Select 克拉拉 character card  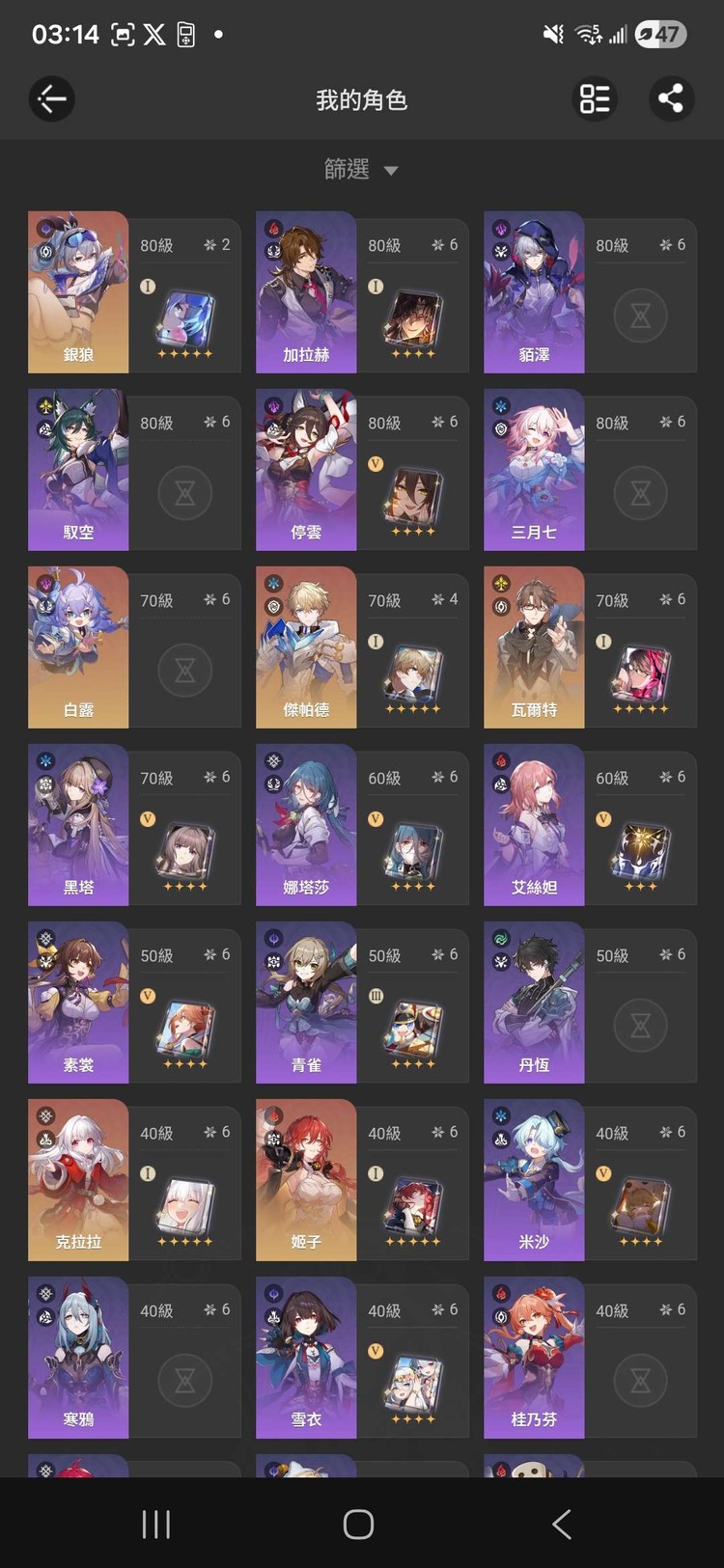(134, 1180)
